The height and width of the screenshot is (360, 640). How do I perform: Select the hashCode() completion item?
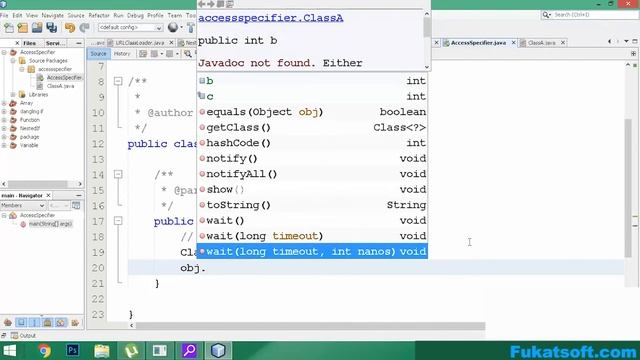312,143
